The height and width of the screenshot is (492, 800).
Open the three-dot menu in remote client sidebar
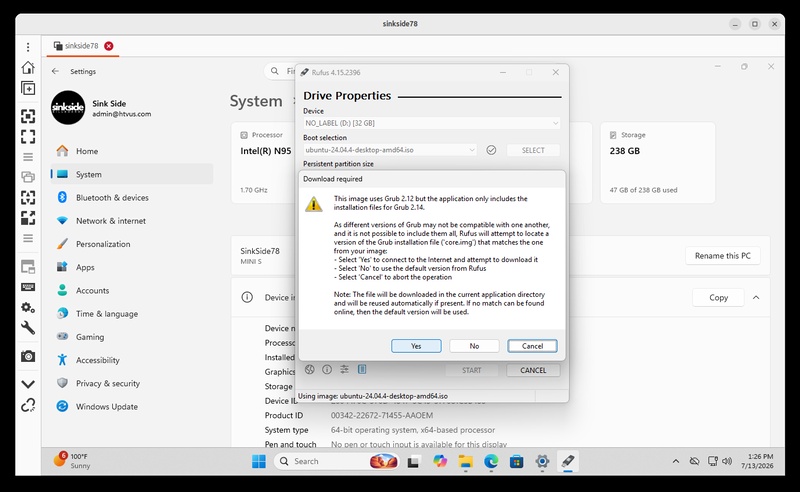(x=28, y=47)
